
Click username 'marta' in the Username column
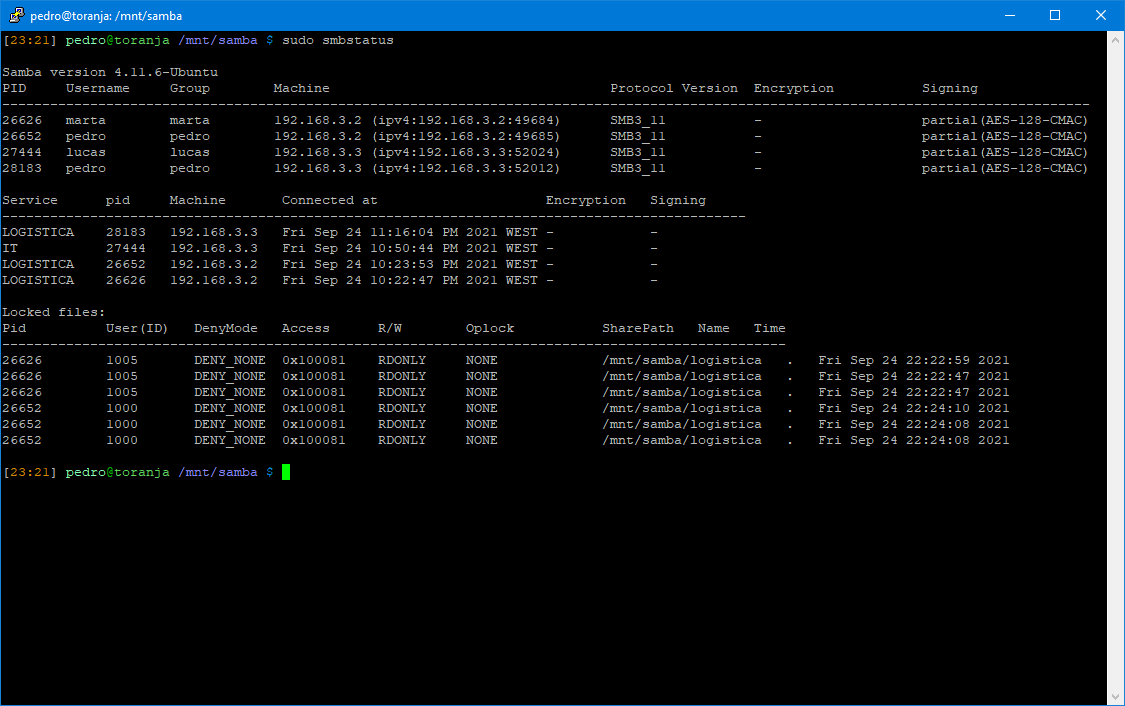(x=86, y=120)
